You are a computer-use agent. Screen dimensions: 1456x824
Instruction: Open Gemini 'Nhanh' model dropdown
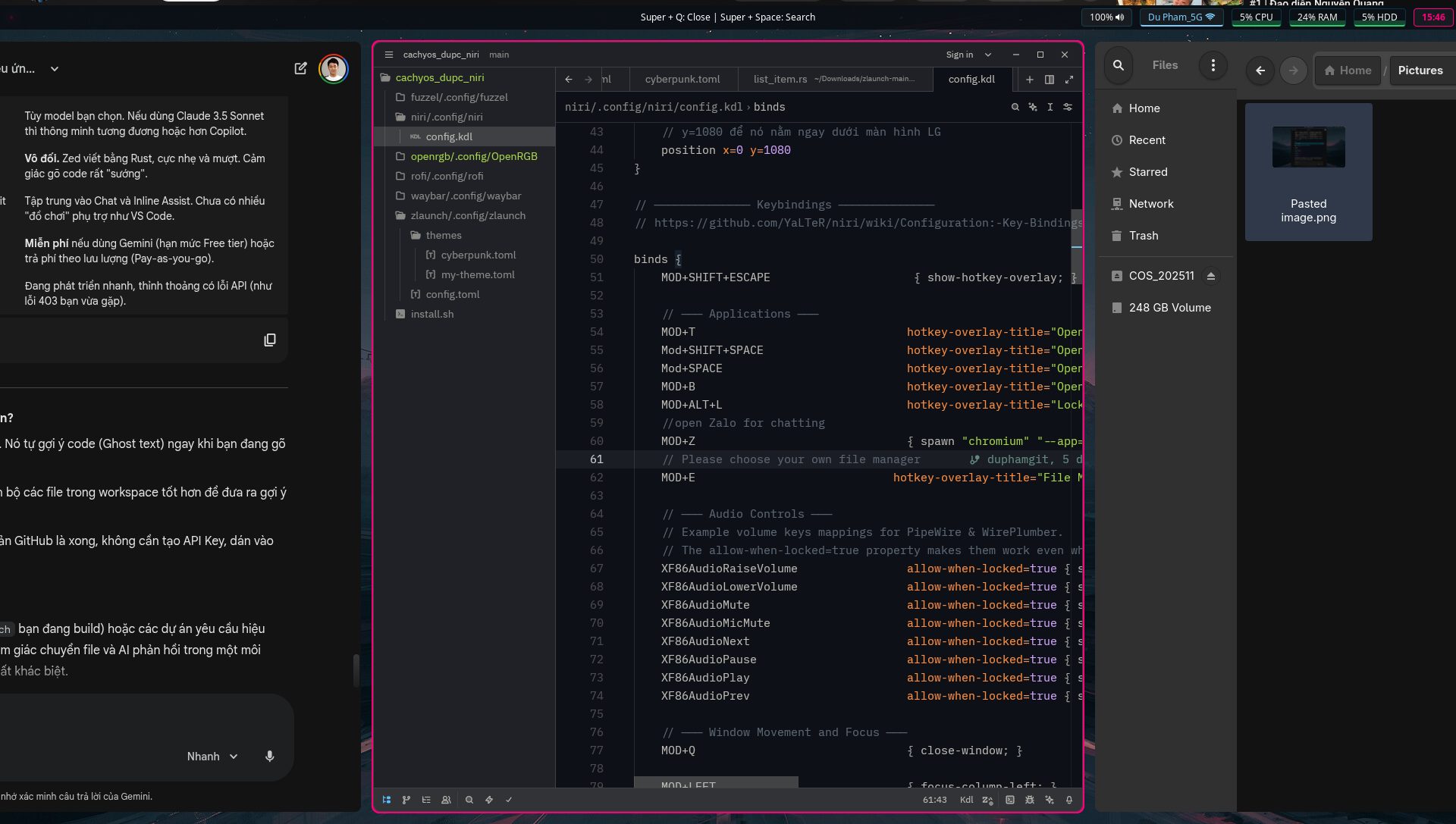click(x=212, y=757)
